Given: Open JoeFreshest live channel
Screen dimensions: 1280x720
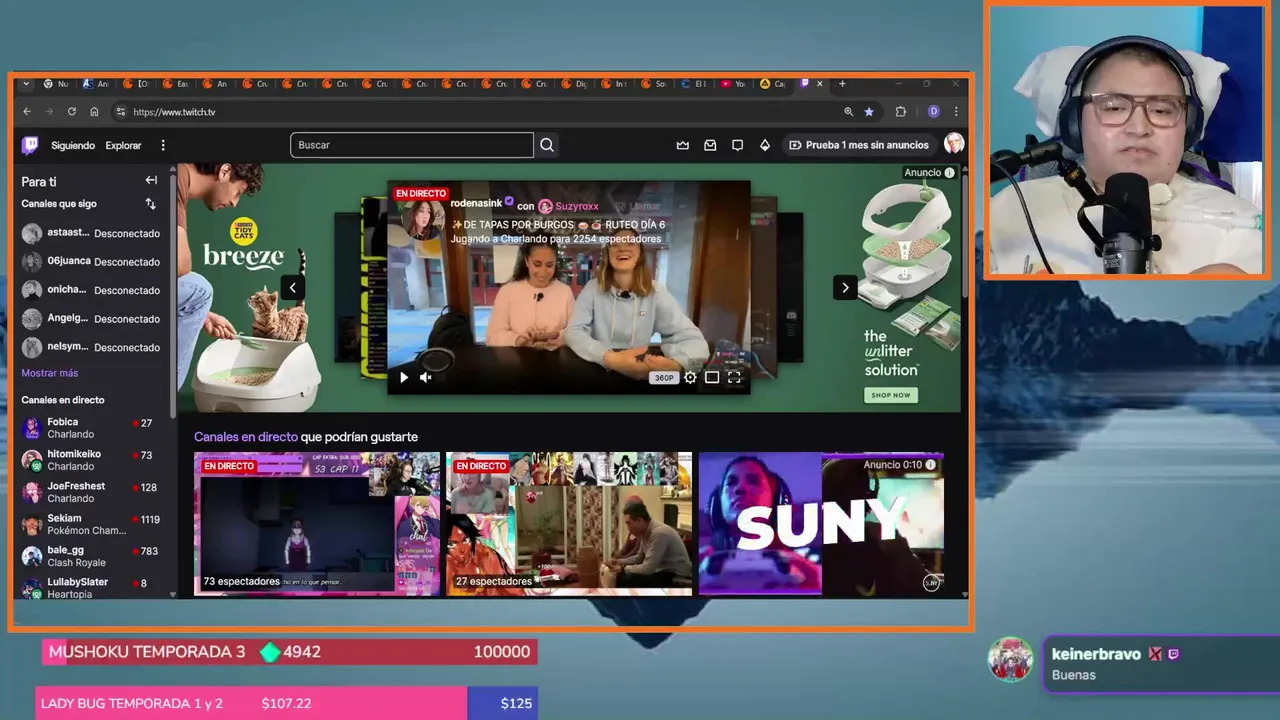Looking at the screenshot, I should [91, 492].
